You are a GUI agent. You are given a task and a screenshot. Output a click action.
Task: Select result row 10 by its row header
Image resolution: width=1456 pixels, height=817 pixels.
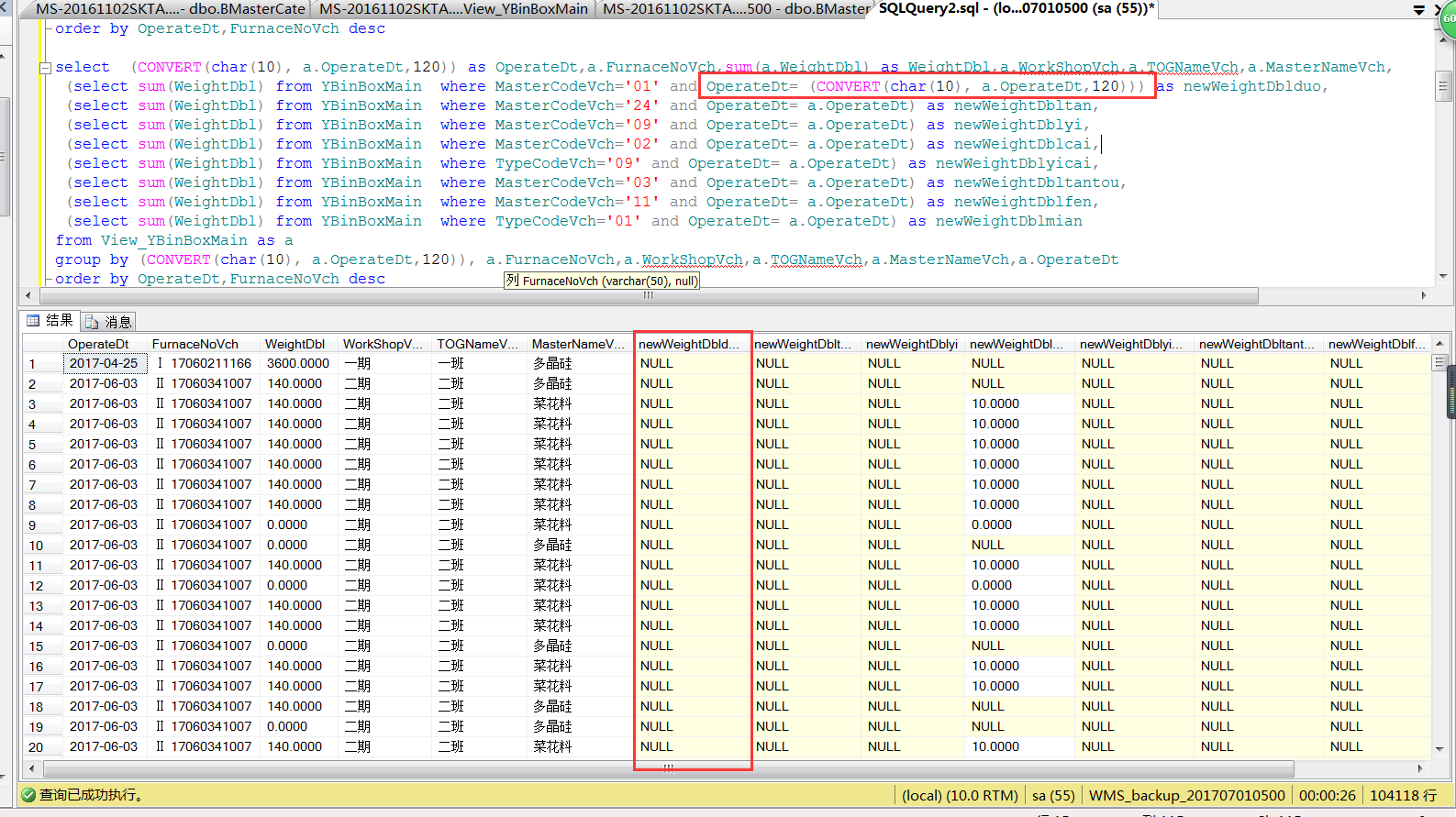click(43, 546)
